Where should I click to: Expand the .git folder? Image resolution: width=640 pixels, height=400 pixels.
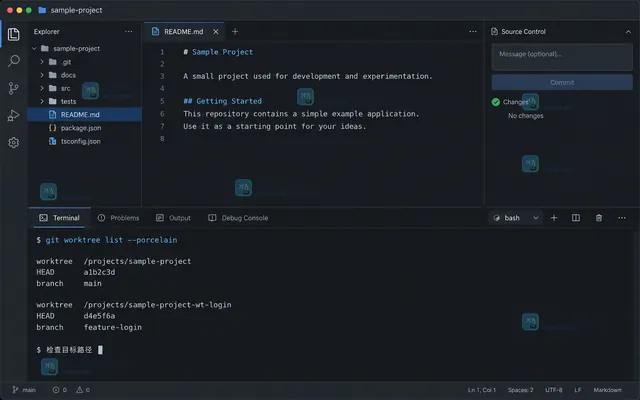[42, 62]
